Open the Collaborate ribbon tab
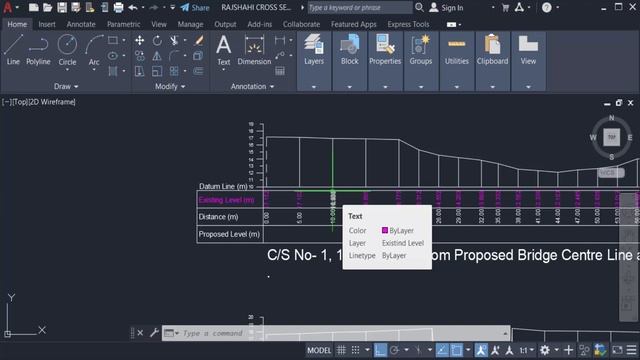Viewport: 640px width, 360px height. tap(301, 24)
